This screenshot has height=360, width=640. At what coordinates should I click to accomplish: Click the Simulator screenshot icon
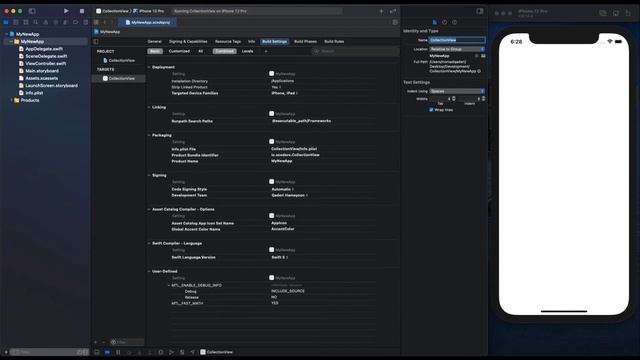[x=603, y=13]
